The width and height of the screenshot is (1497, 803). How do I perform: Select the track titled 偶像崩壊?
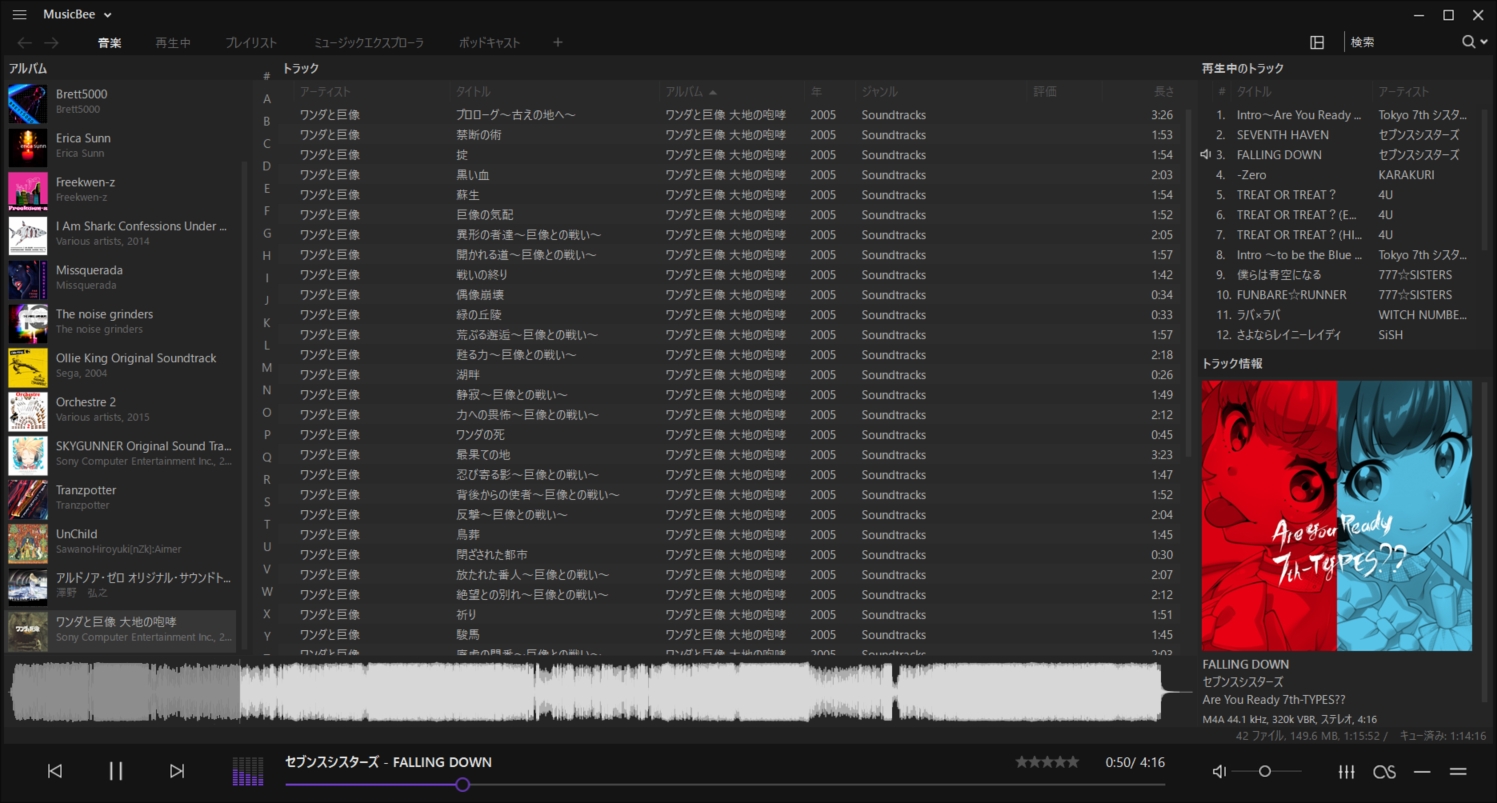480,295
